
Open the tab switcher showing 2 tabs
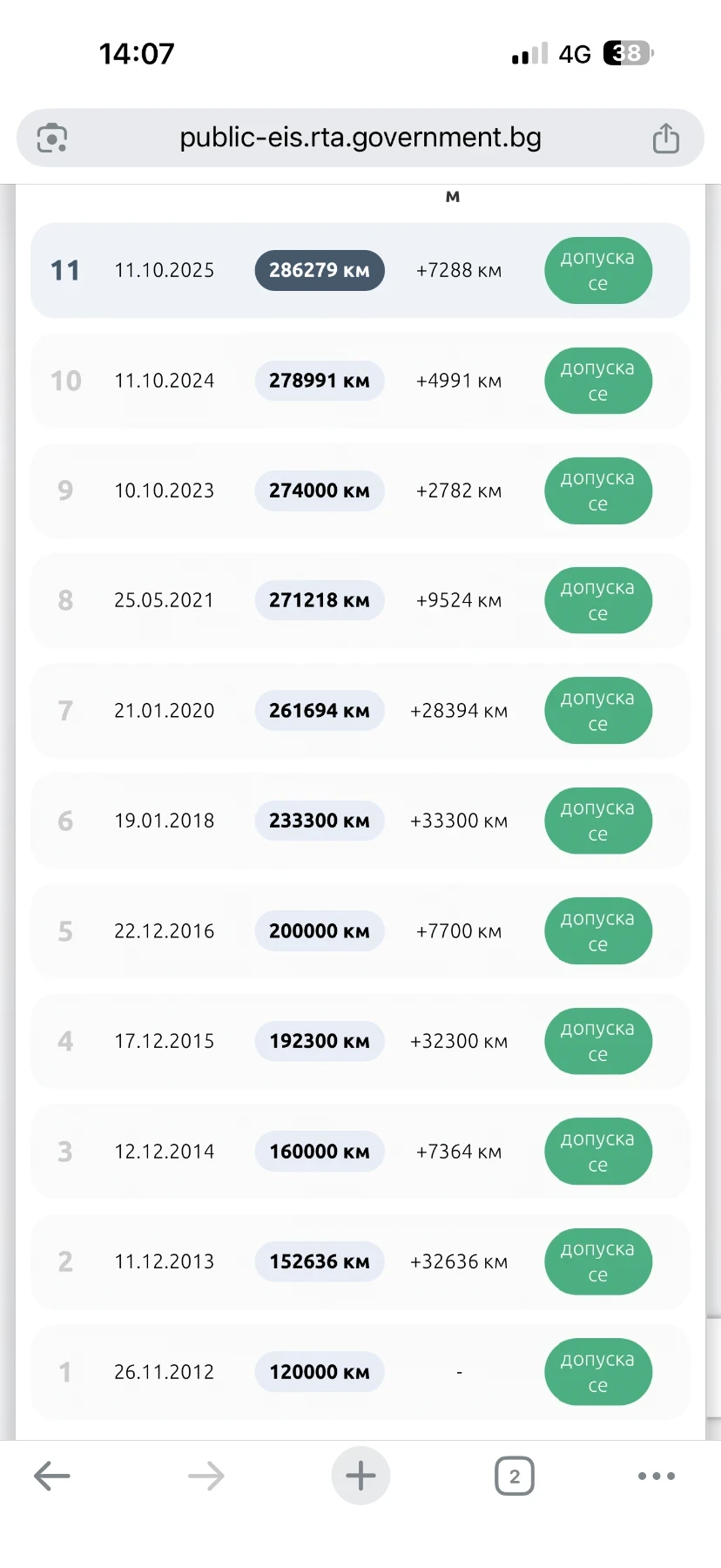[x=515, y=1476]
